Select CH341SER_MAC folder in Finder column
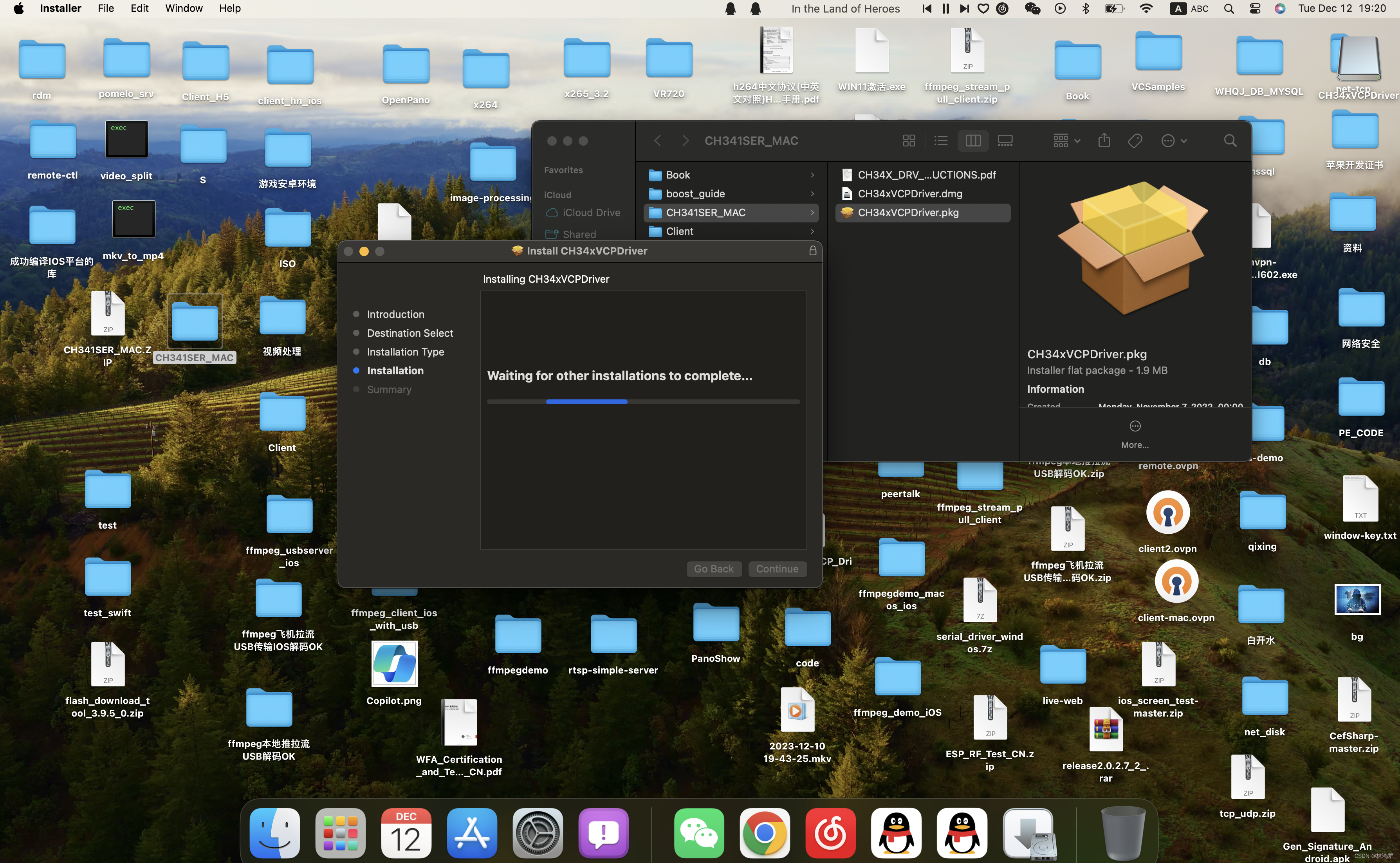Viewport: 1400px width, 863px height. (x=731, y=213)
